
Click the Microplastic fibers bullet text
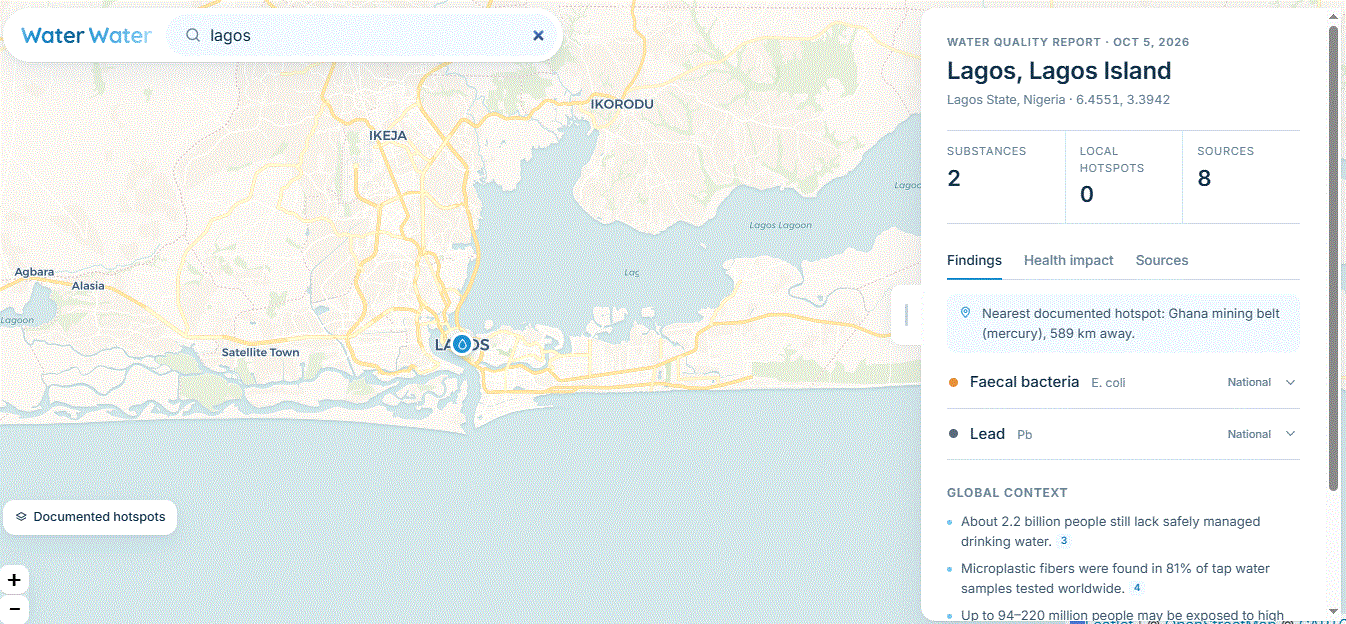point(1115,578)
